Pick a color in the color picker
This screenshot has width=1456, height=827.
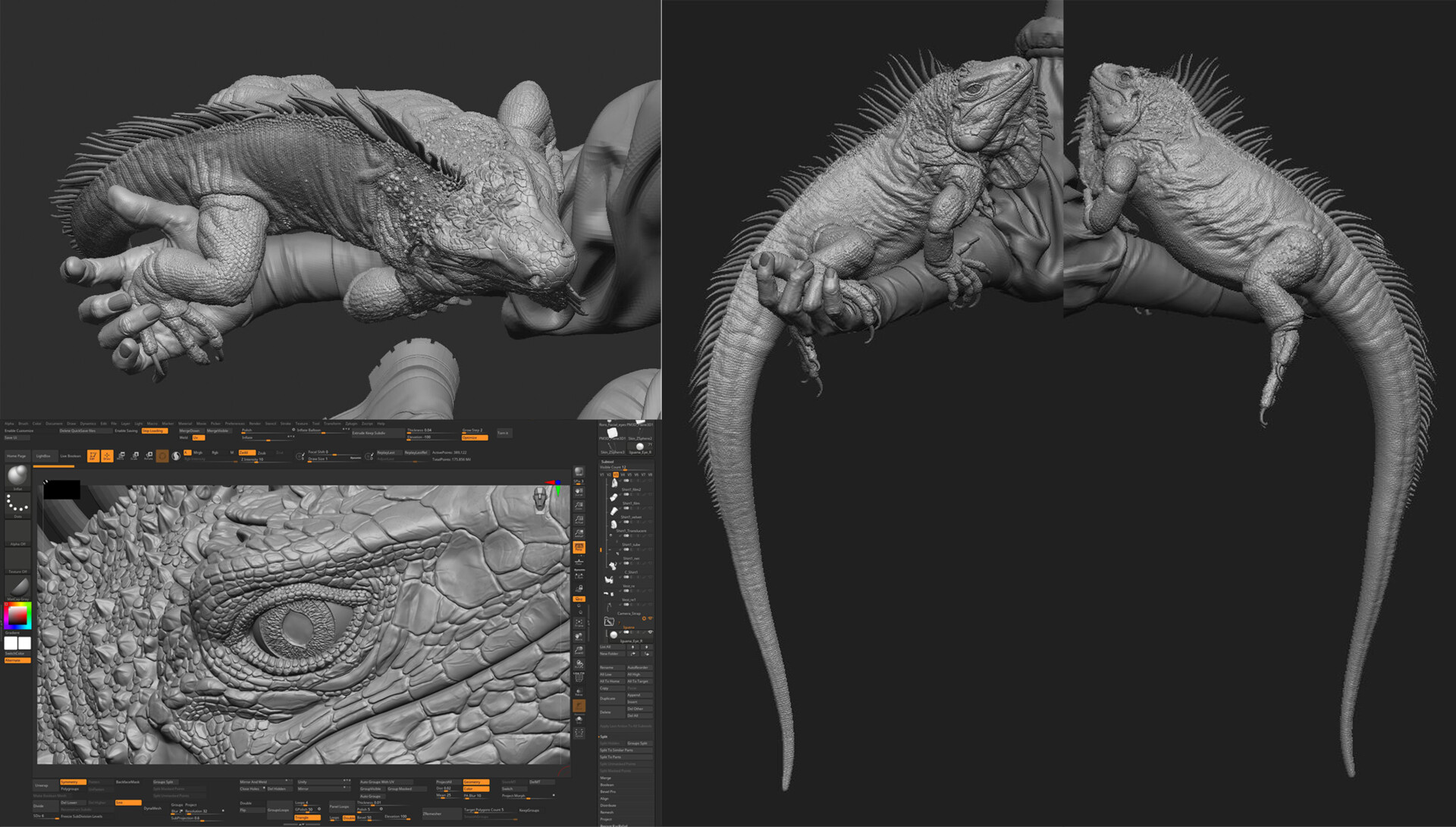click(x=17, y=616)
